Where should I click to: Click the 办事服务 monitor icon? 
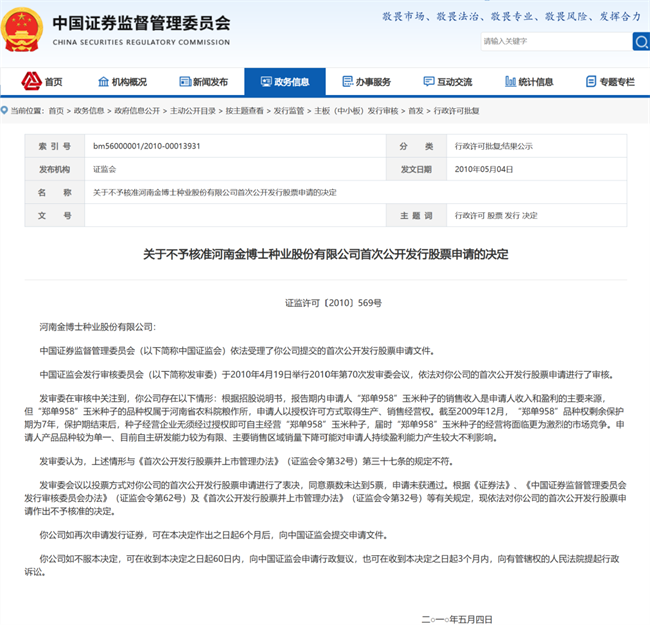[x=347, y=82]
